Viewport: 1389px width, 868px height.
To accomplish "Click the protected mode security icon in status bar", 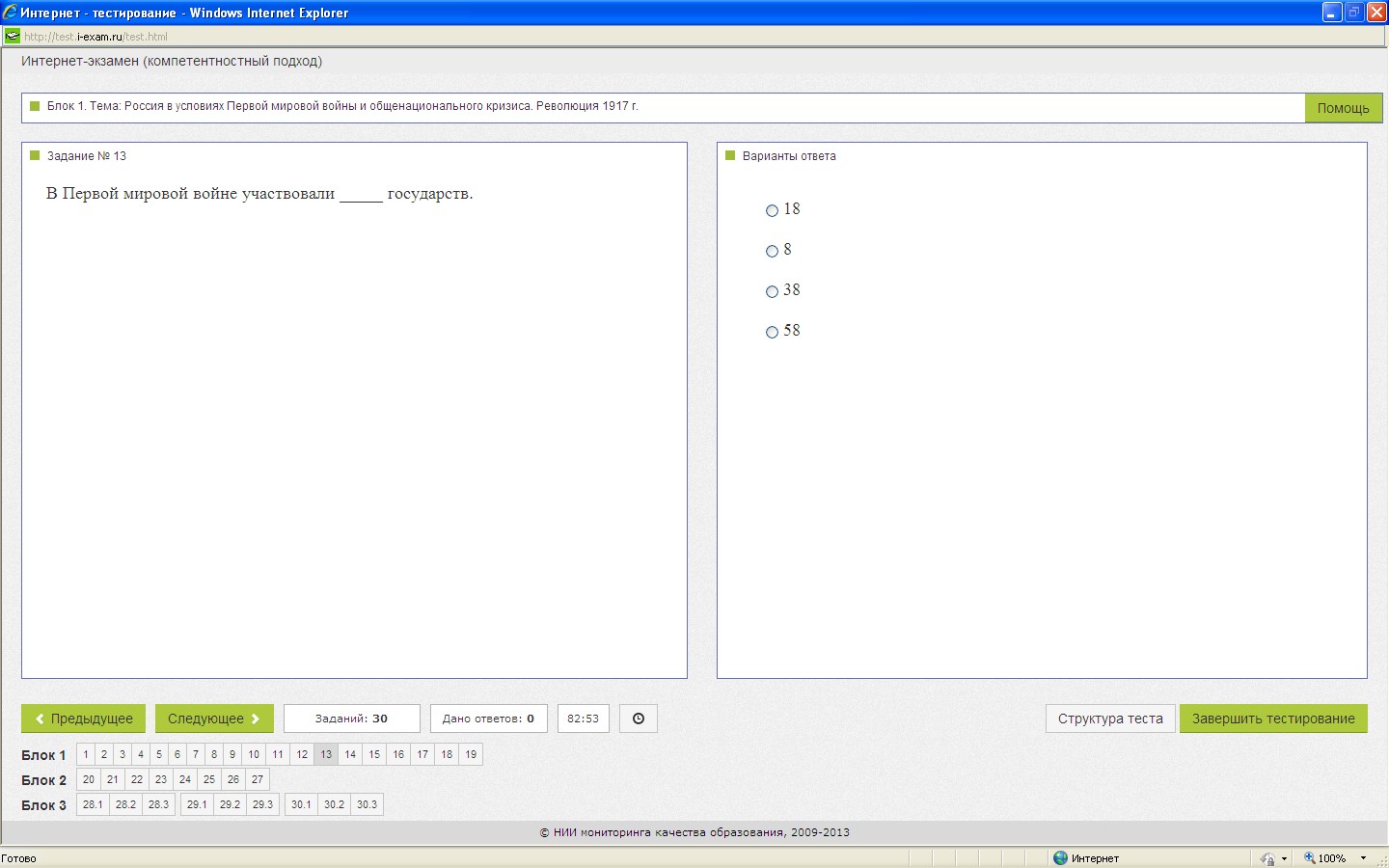I will [1266, 858].
